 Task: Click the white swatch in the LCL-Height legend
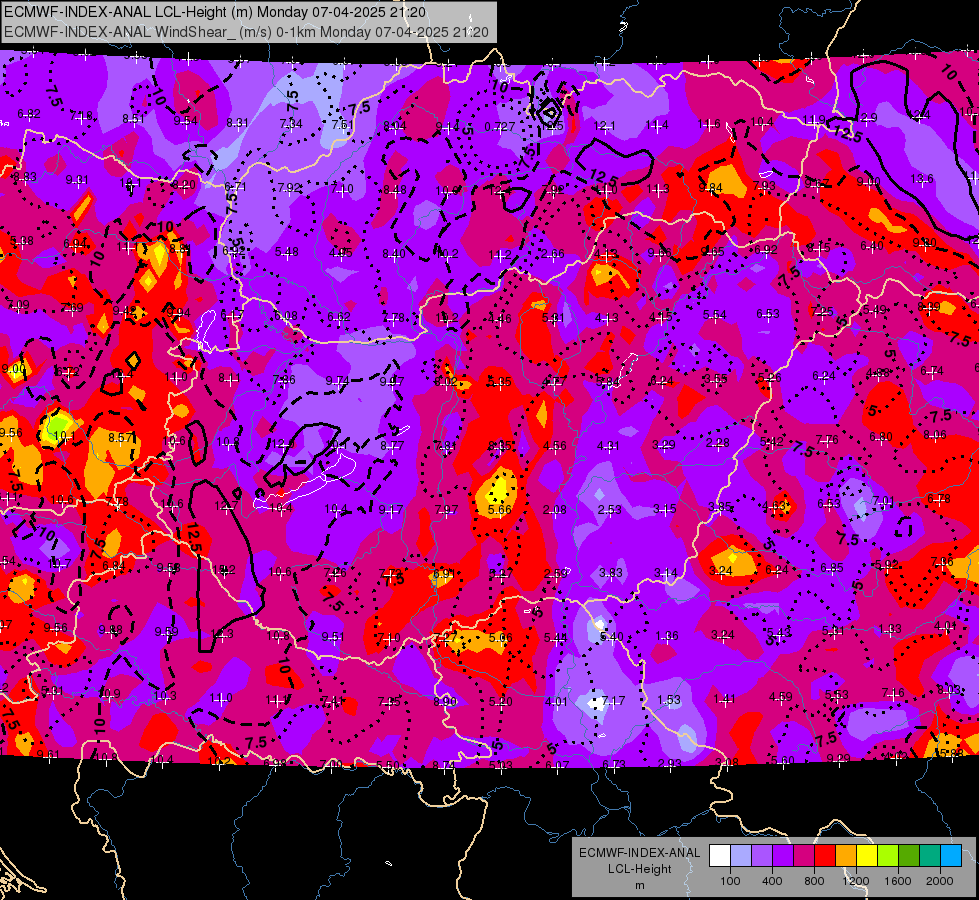tap(720, 856)
